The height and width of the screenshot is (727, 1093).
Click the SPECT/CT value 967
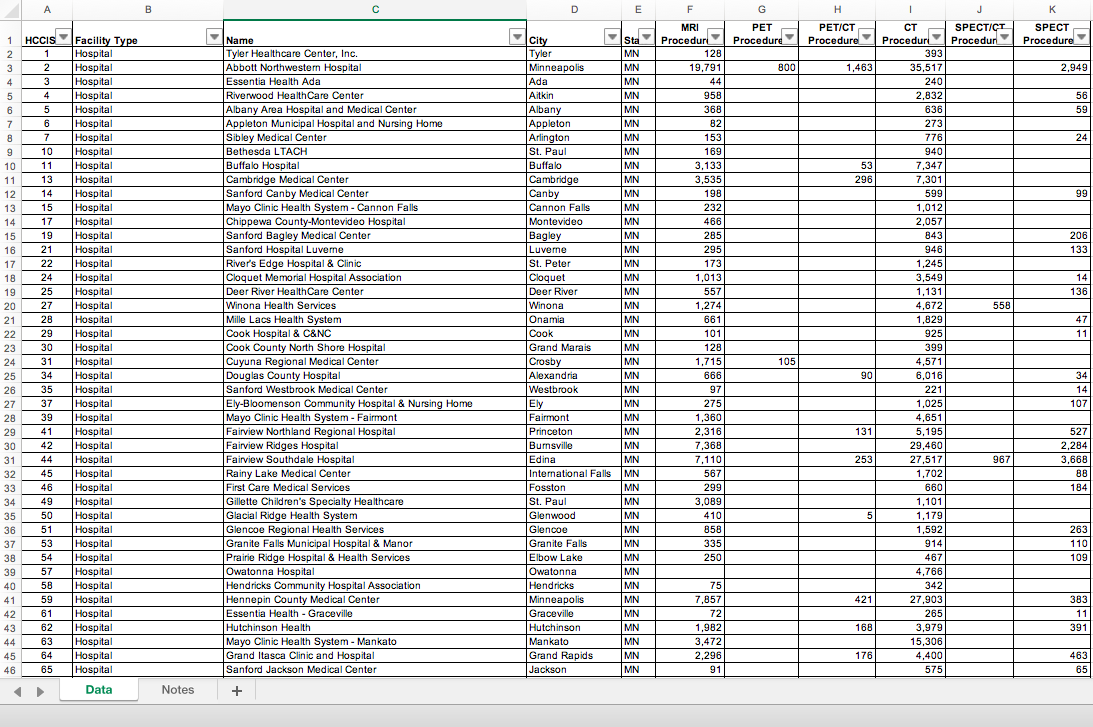(979, 459)
